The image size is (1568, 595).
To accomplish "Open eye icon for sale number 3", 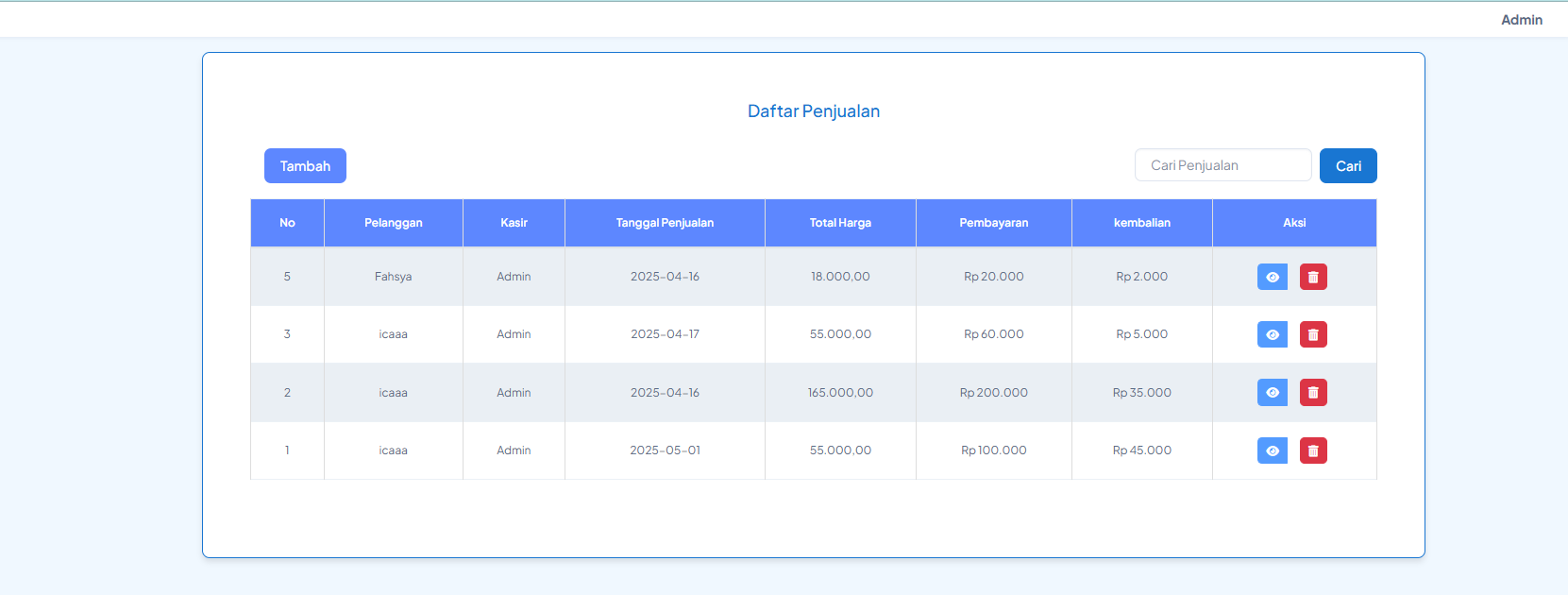I will pos(1272,334).
